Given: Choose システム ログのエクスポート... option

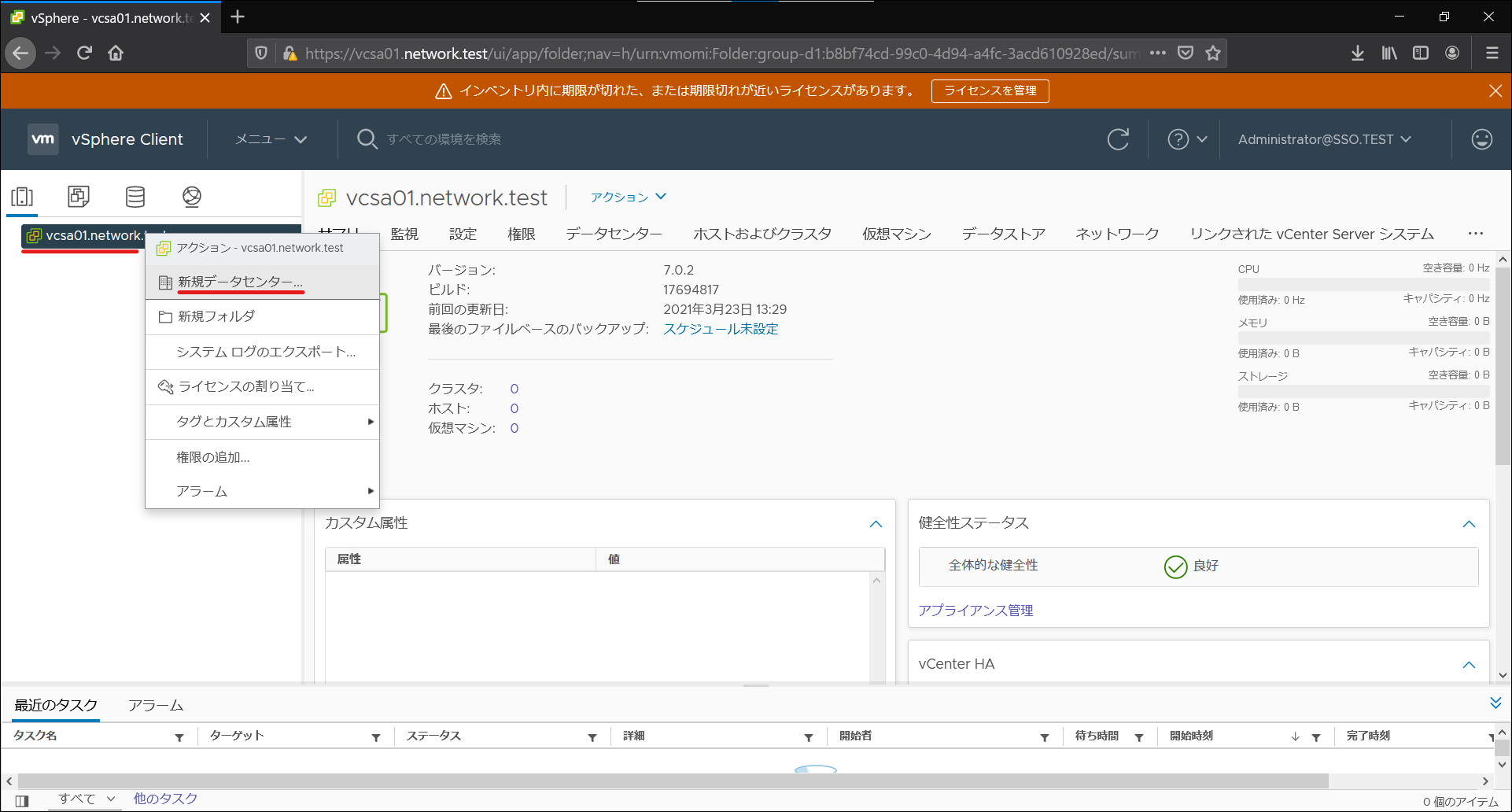Looking at the screenshot, I should [x=262, y=352].
